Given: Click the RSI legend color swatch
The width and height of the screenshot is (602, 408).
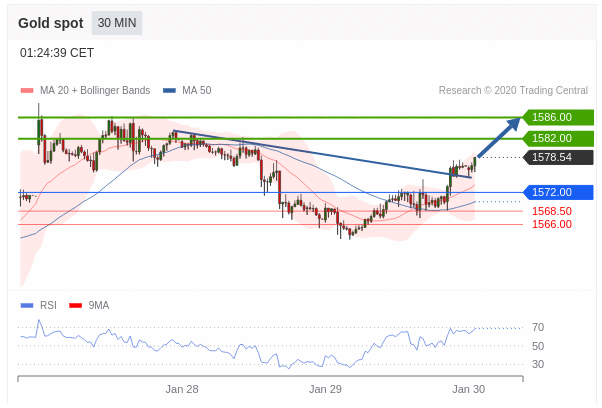Looking at the screenshot, I should click(x=27, y=306).
